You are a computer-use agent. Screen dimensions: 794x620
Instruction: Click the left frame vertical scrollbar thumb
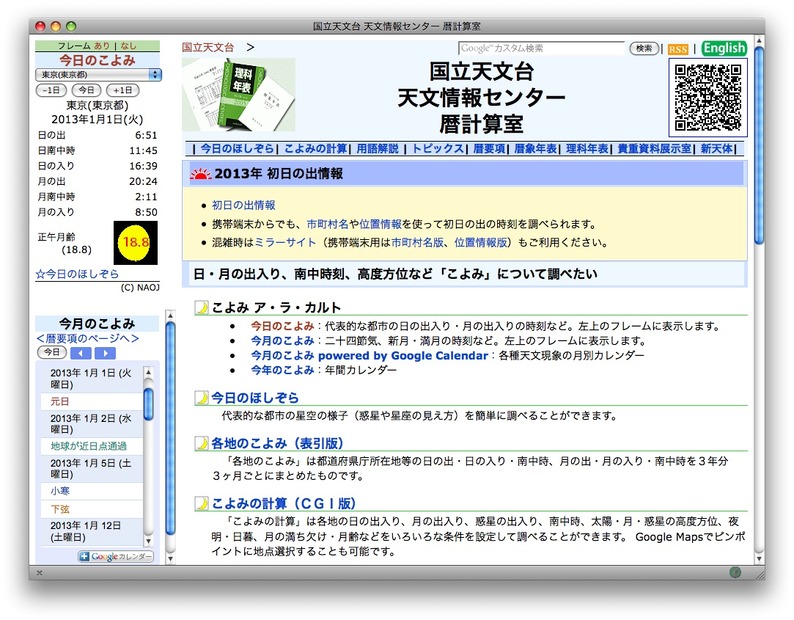tap(171, 428)
